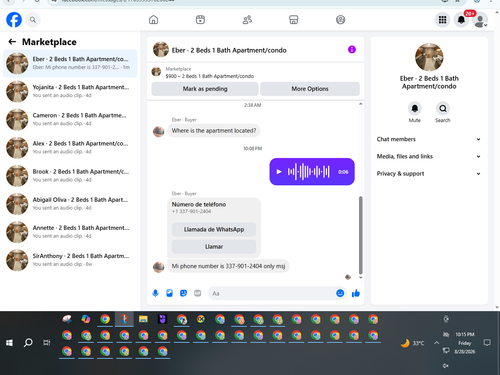Image resolution: width=500 pixels, height=375 pixels.
Task: Show hidden system tray icons chevron
Action: [x=436, y=343]
